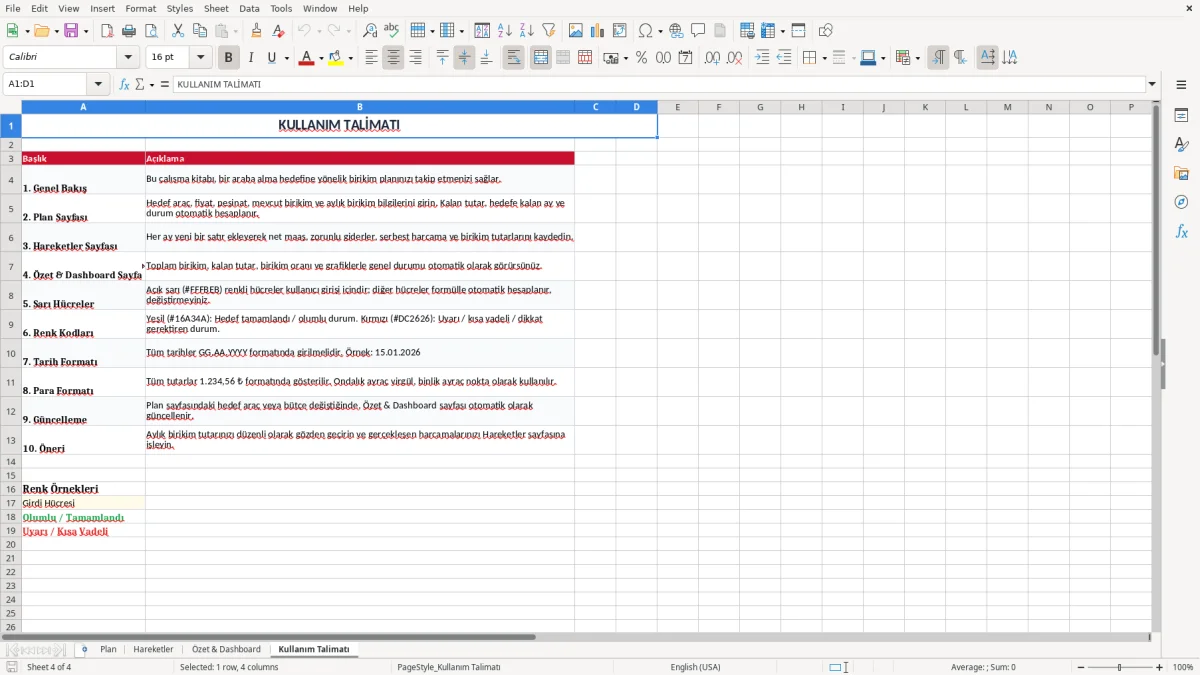Switch to Özet & Dashboard sheet tab
1200x675 pixels.
point(226,649)
